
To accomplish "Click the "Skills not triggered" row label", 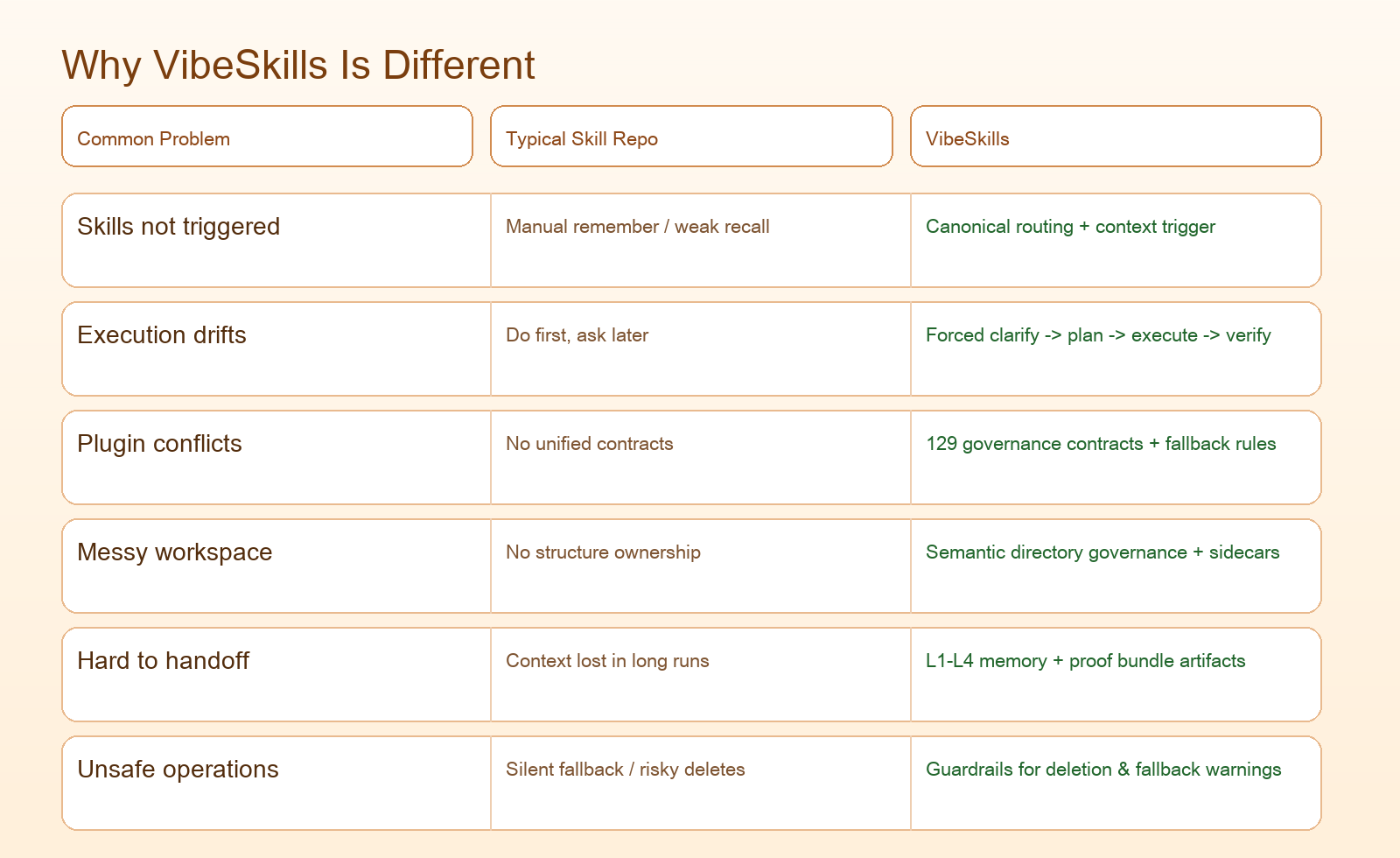I will pos(178,227).
